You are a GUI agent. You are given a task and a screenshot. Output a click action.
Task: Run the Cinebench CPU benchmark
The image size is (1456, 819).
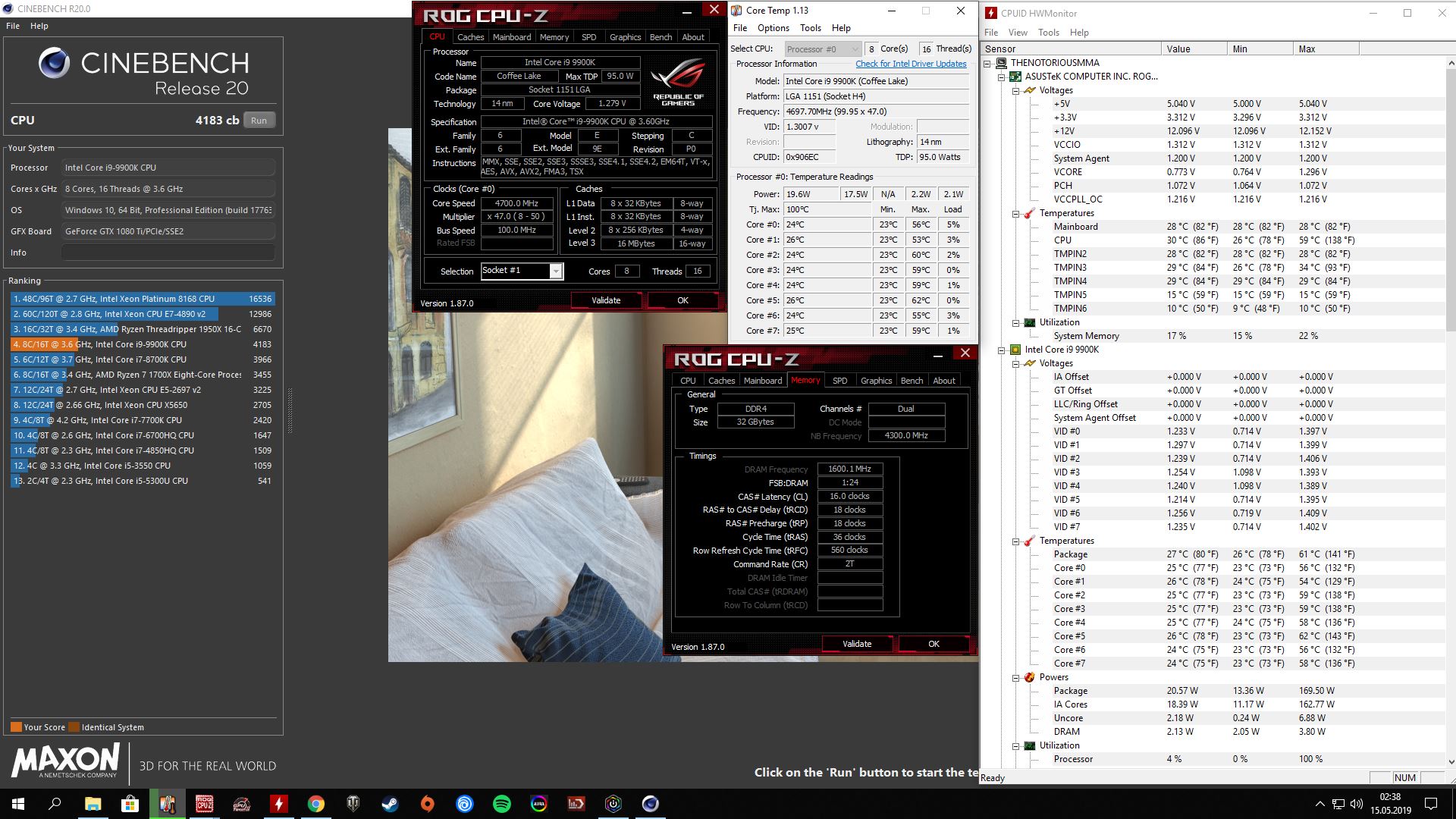point(259,121)
